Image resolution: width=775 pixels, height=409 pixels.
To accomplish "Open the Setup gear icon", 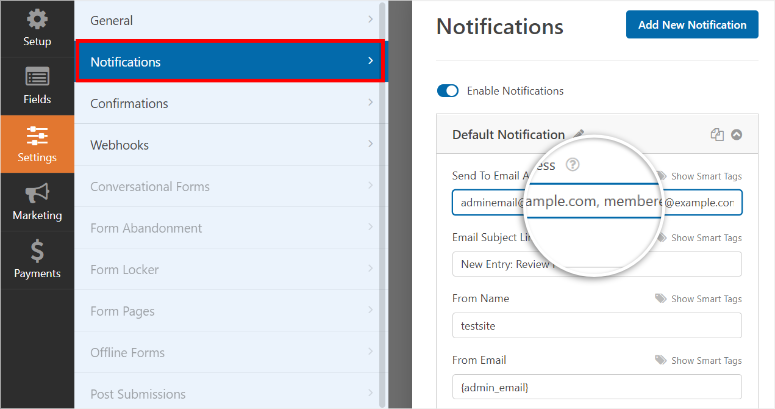I will [37, 19].
